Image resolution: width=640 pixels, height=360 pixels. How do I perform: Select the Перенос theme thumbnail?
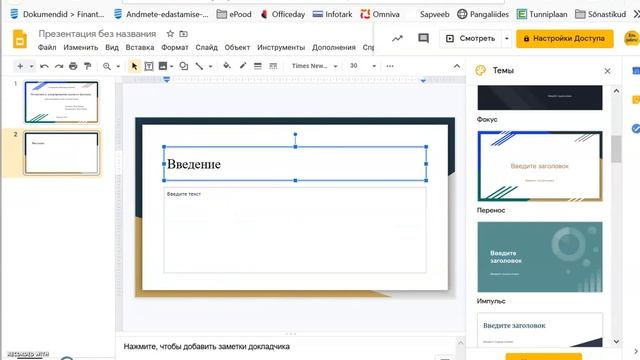[540, 166]
